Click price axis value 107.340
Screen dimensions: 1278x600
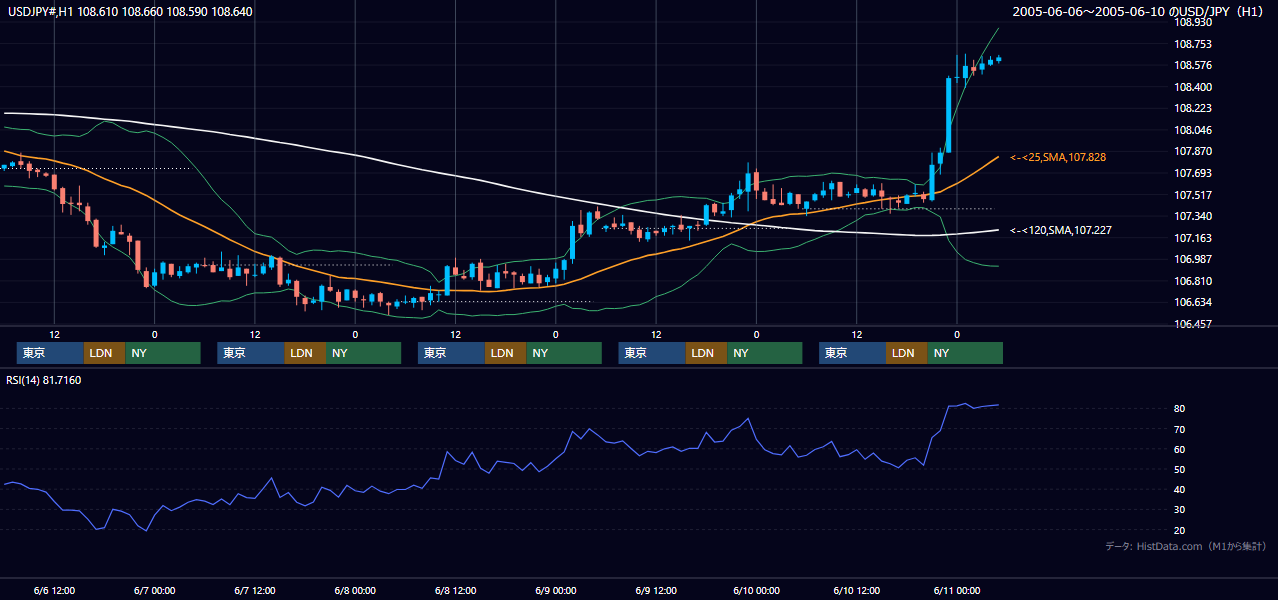(1194, 216)
